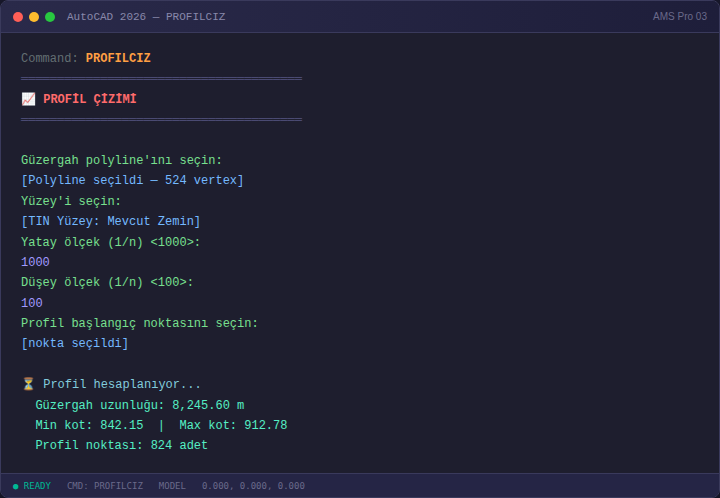Click the hourglass icon next to Profil hesaplanıyor
Screen dimensions: 720x498
pyautogui.click(x=28, y=384)
